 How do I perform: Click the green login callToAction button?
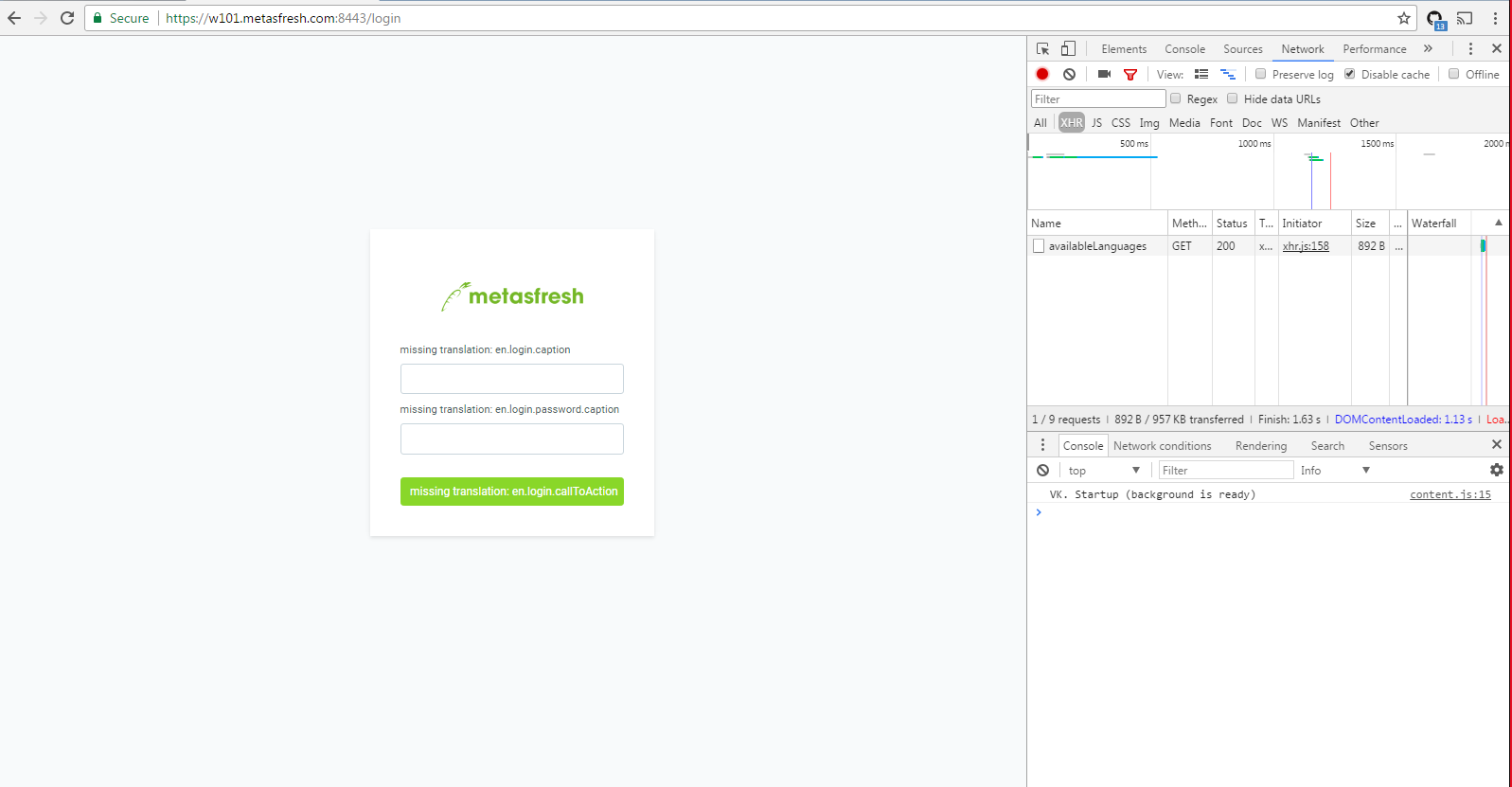512,492
